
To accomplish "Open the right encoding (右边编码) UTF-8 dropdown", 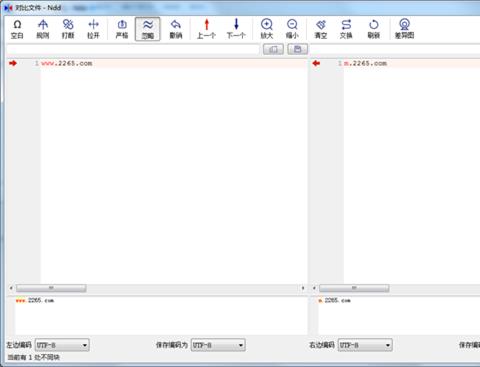I will point(365,345).
